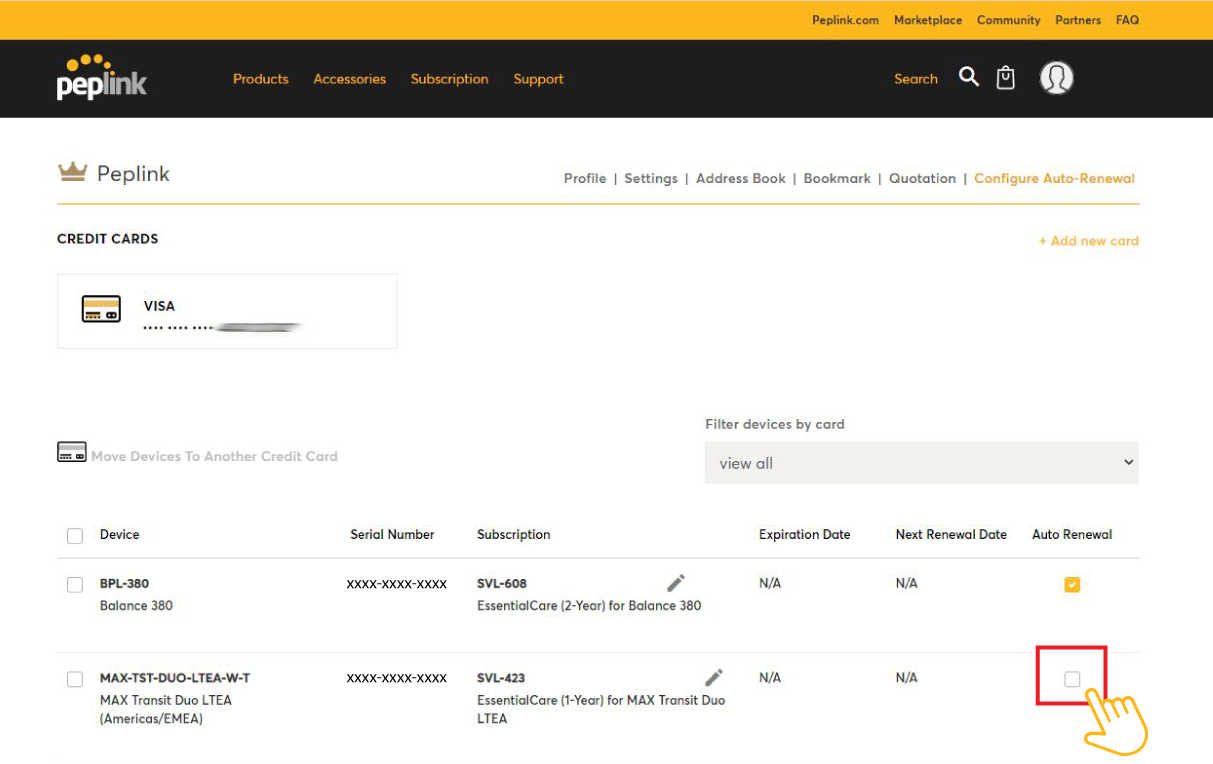Click the Expiration Date column header

804,535
